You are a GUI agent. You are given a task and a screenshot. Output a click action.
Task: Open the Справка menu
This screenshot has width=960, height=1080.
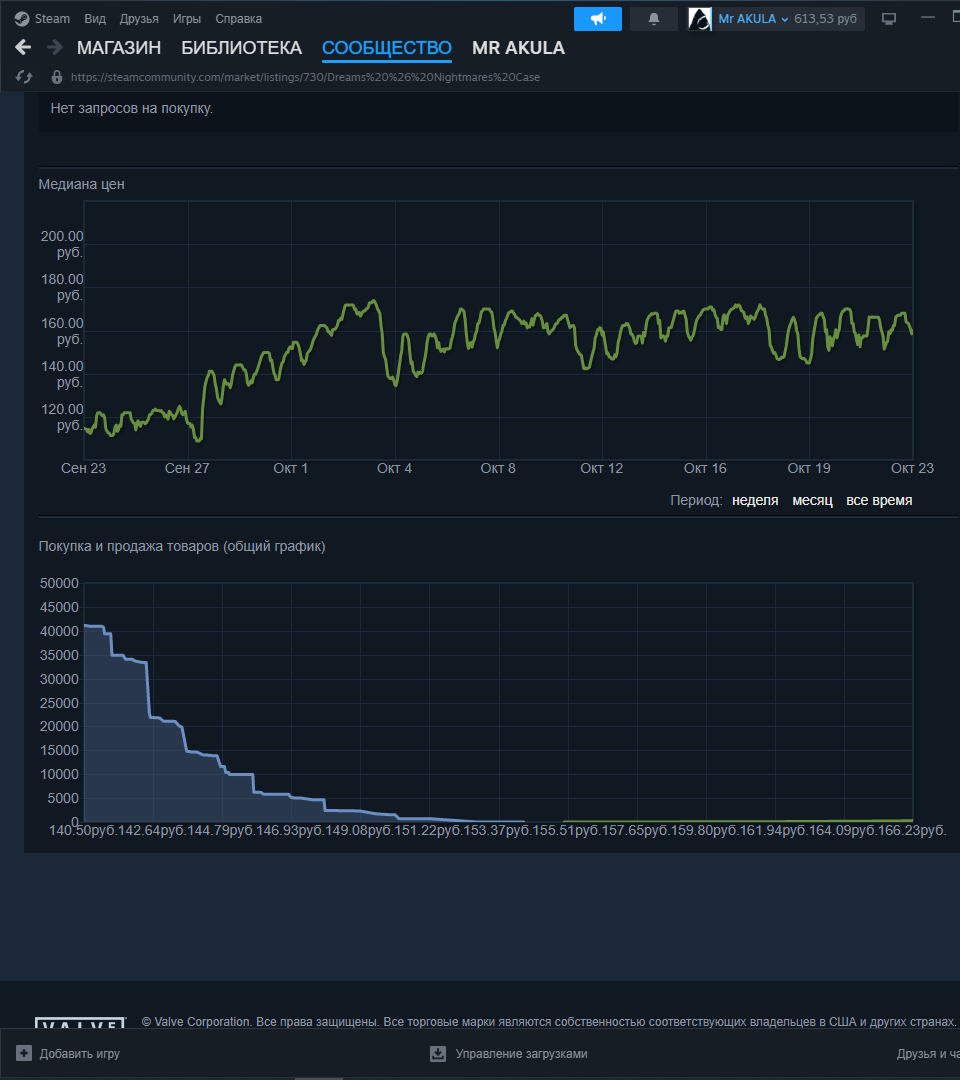pyautogui.click(x=237, y=18)
